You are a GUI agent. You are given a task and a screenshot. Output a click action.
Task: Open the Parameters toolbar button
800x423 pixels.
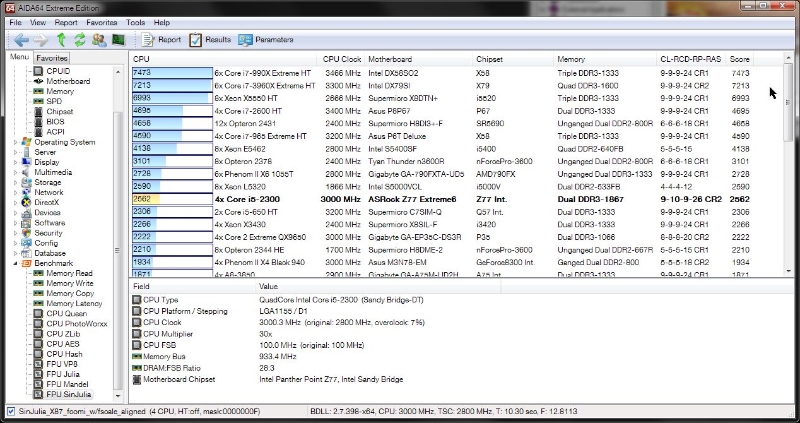(265, 40)
